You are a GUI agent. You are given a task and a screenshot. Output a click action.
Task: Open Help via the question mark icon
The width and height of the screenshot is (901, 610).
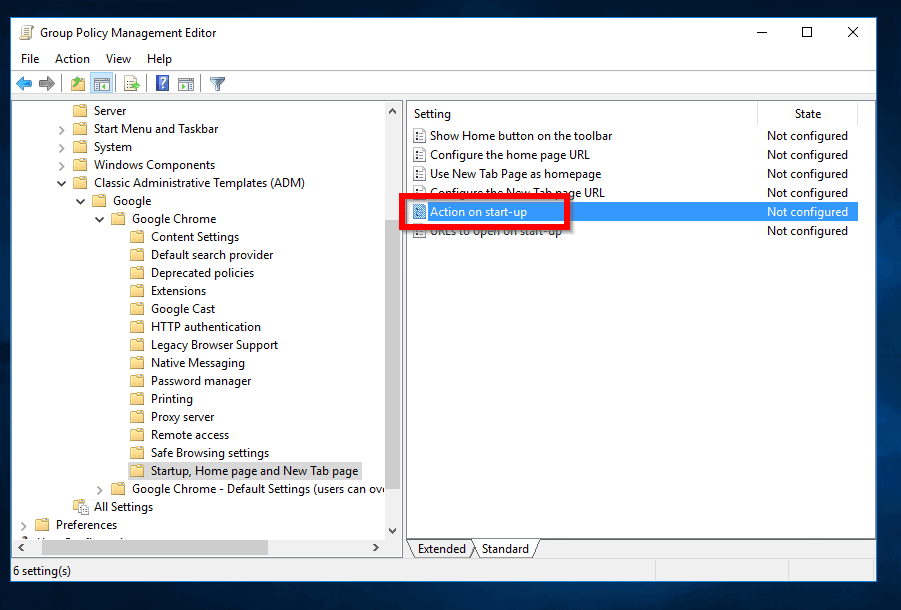click(x=162, y=84)
